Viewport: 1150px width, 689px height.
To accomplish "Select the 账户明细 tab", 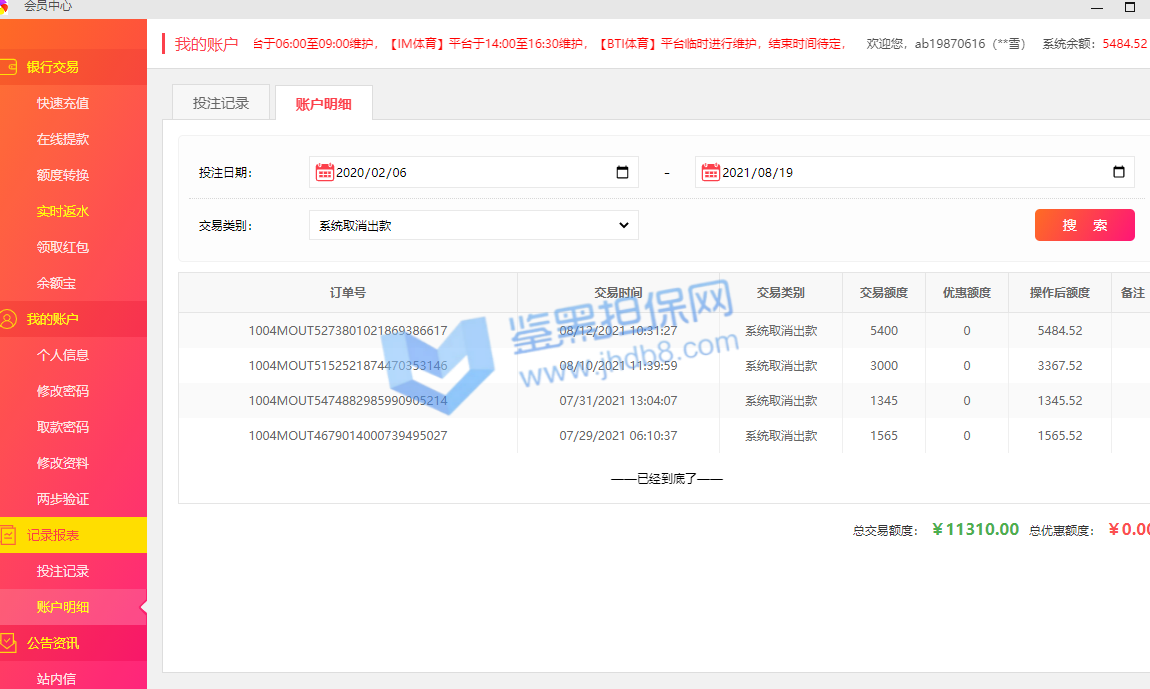I will [x=323, y=104].
